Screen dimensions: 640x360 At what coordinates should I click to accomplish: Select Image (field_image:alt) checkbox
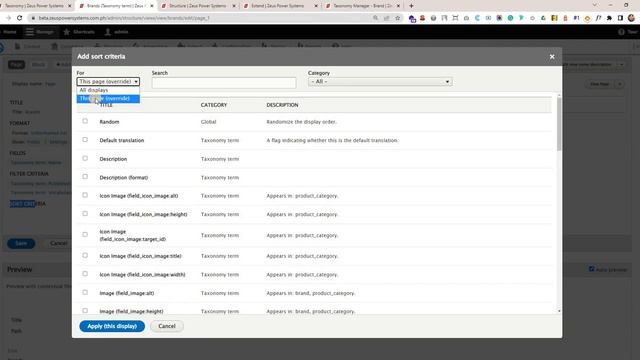tap(85, 292)
